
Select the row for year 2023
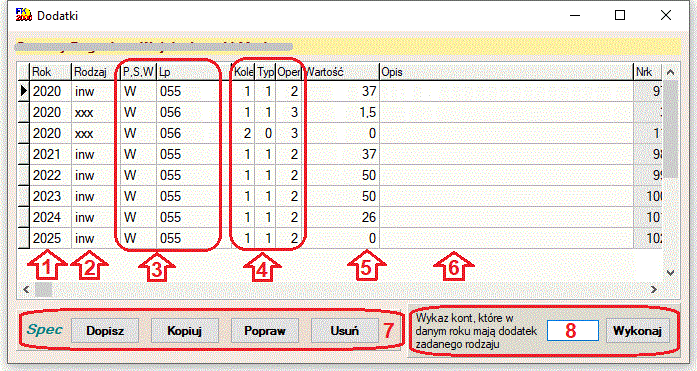(x=340, y=196)
